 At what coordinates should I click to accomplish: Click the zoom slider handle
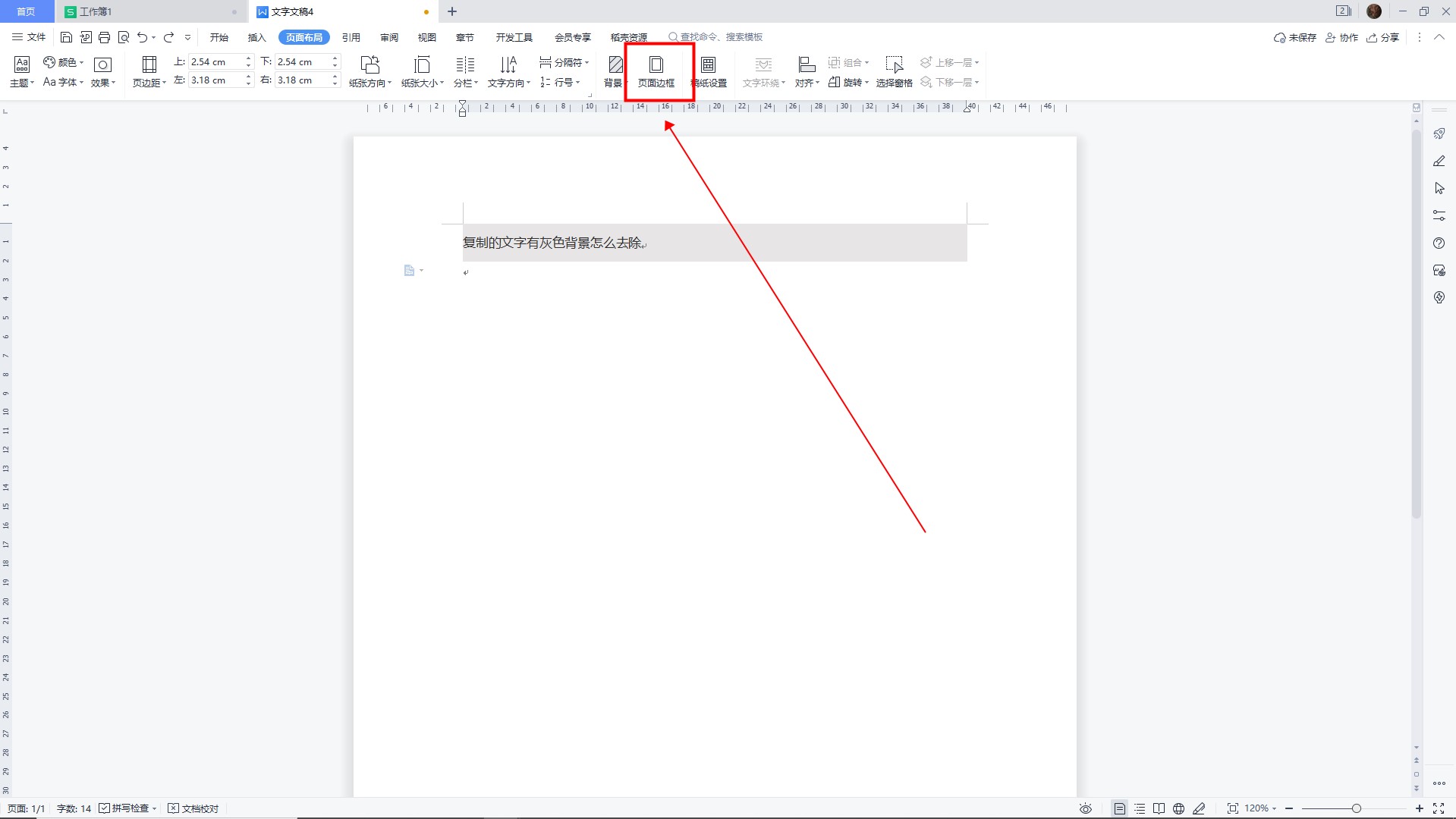click(1356, 808)
